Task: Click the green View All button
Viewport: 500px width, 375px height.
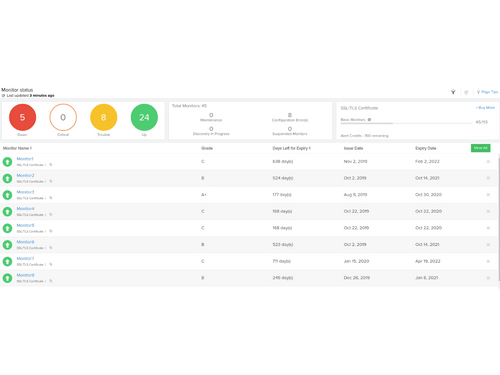Action: 480,148
